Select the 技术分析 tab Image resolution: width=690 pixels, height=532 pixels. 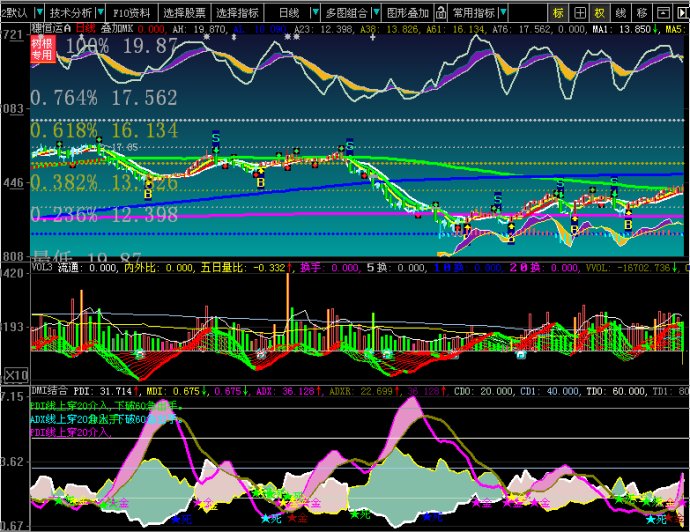click(x=71, y=13)
